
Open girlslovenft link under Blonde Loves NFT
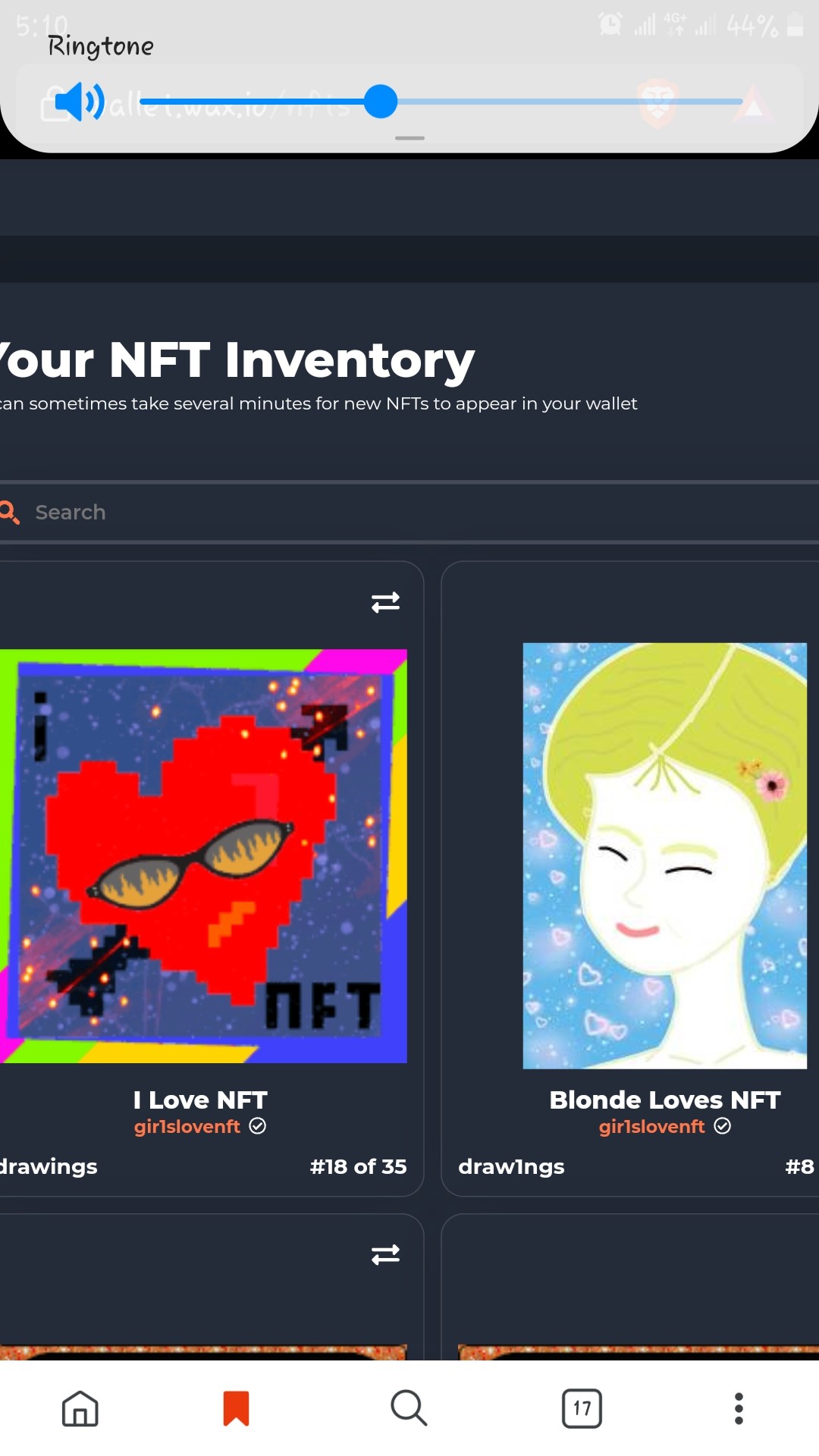[652, 1127]
